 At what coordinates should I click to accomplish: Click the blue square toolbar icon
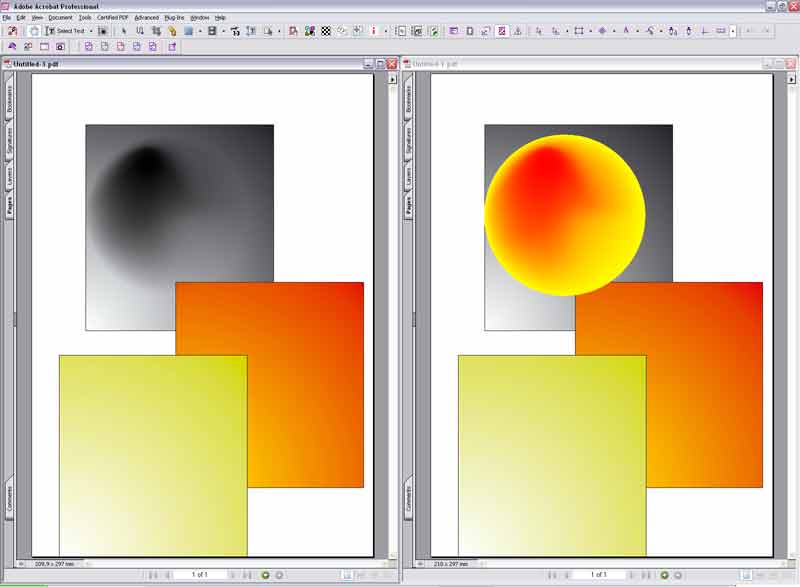189,31
